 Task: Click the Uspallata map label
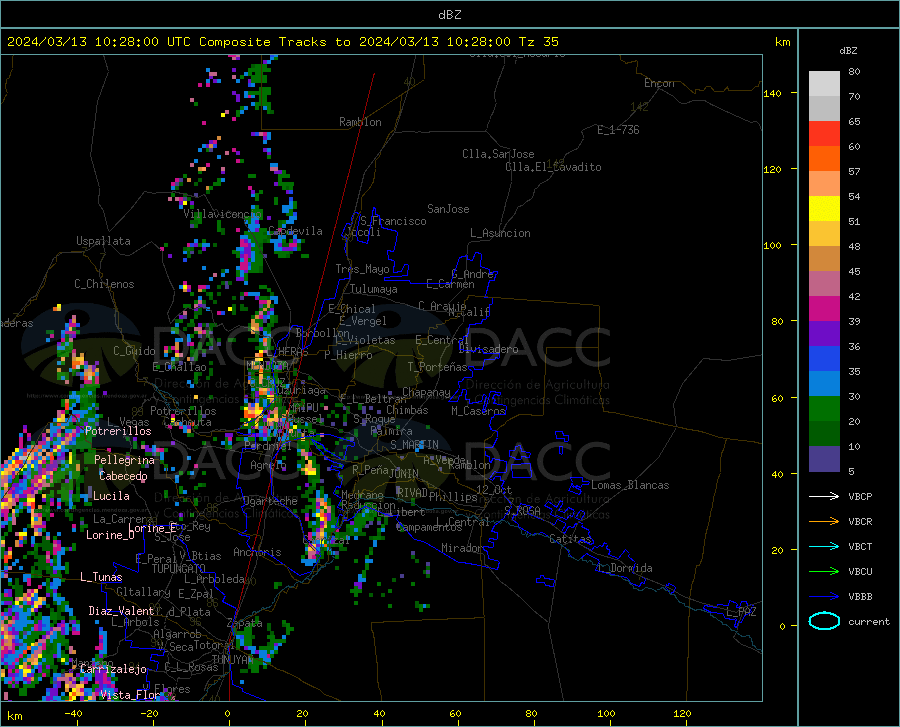103,241
